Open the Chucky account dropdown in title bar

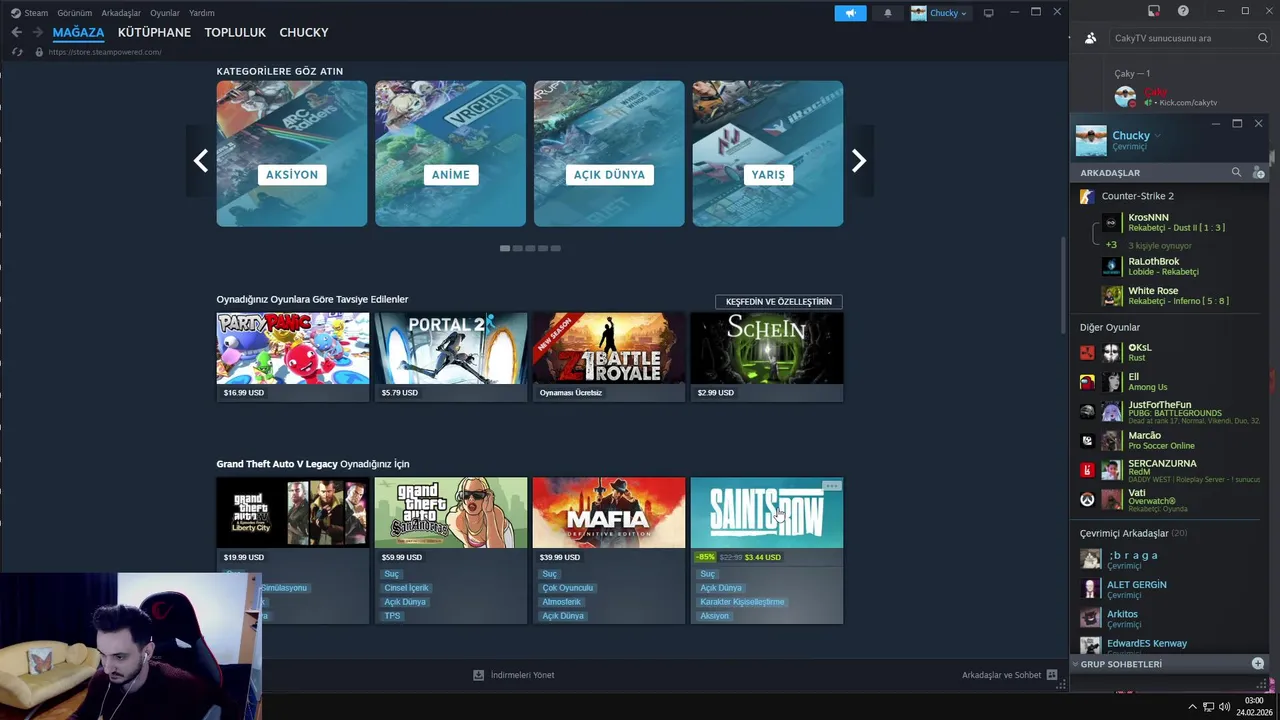(939, 13)
